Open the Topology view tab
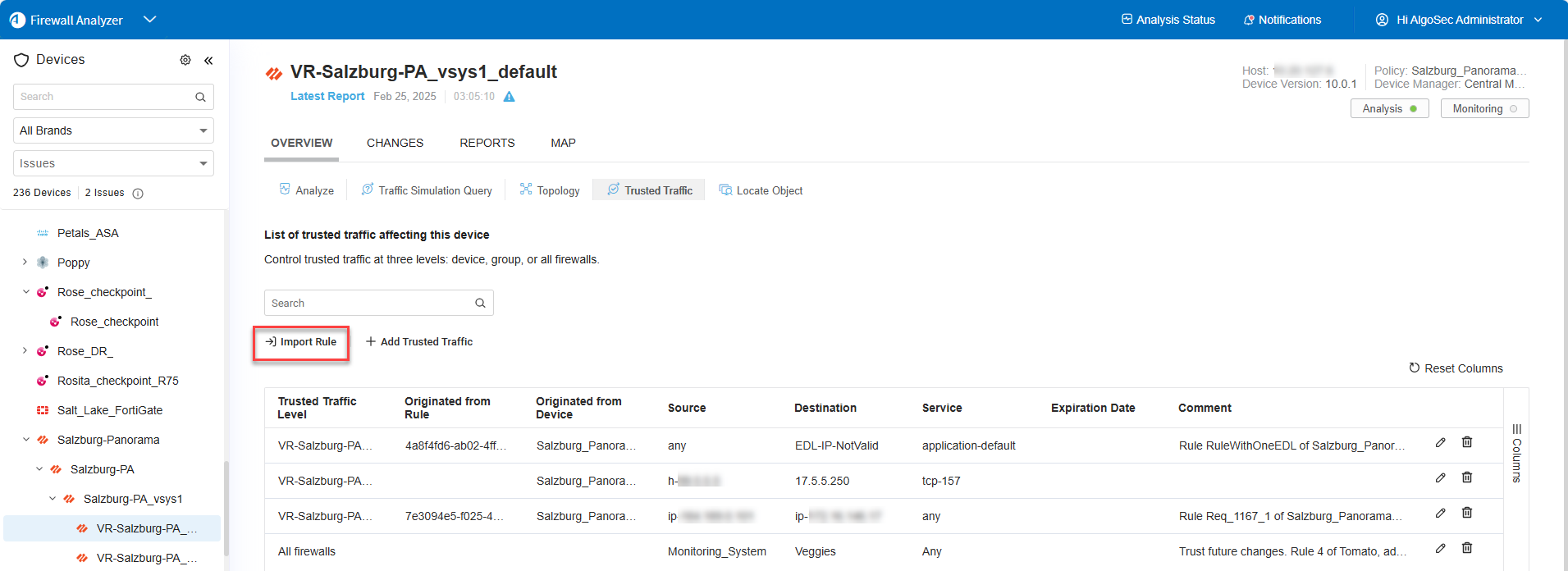The image size is (1568, 571). pyautogui.click(x=550, y=190)
